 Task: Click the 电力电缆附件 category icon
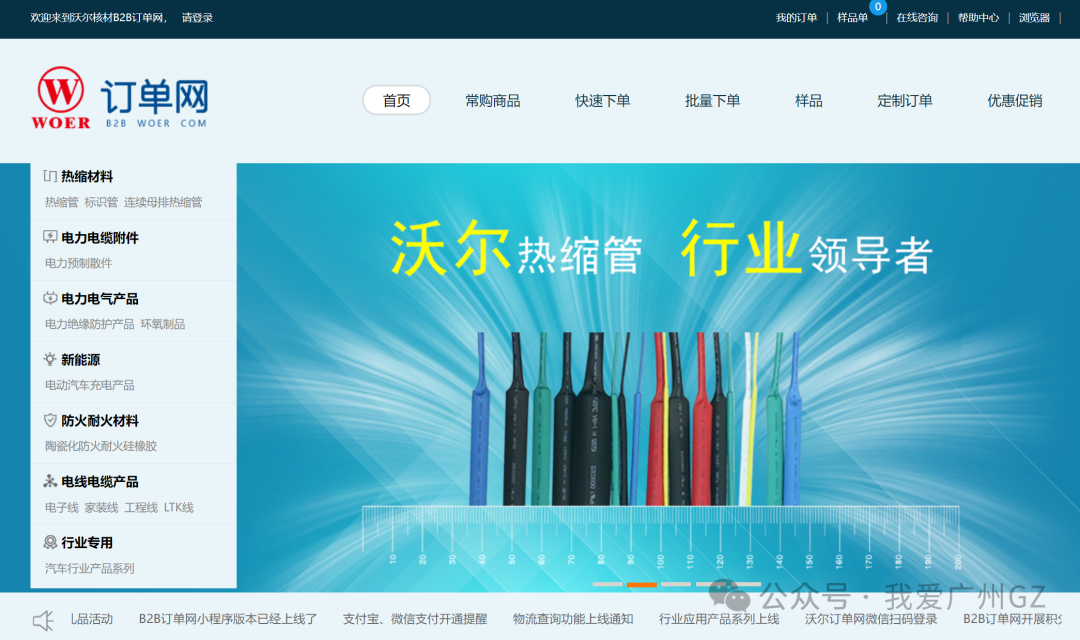pyautogui.click(x=50, y=237)
